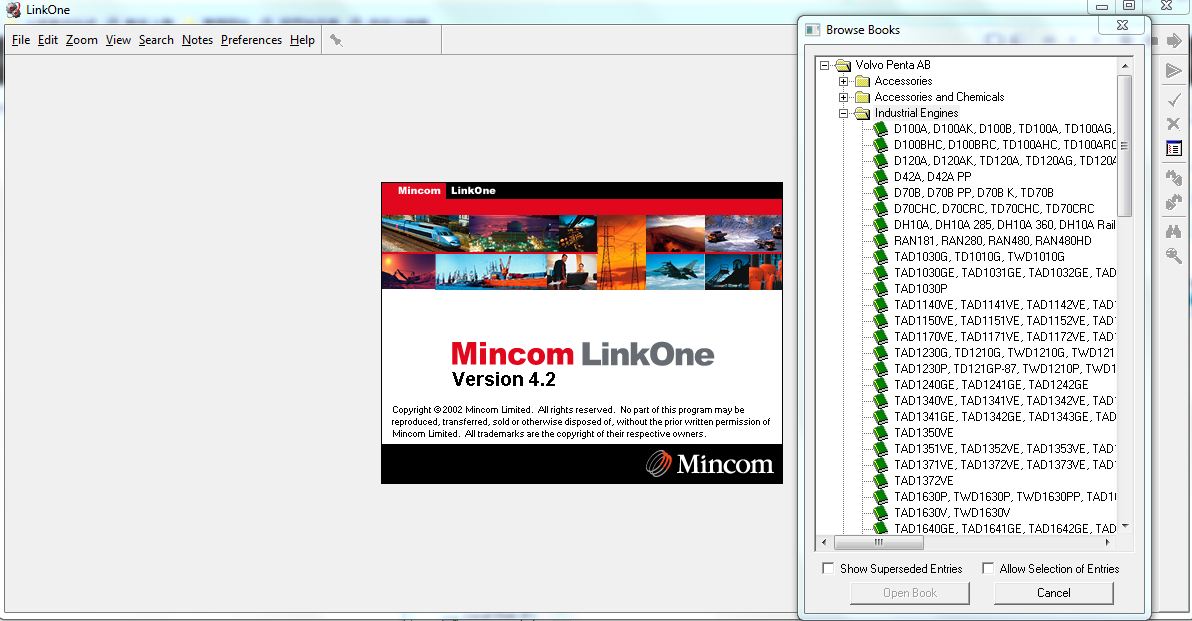This screenshot has width=1192, height=621.
Task: Enable the Show Superseded Entries checkbox
Action: pos(828,569)
